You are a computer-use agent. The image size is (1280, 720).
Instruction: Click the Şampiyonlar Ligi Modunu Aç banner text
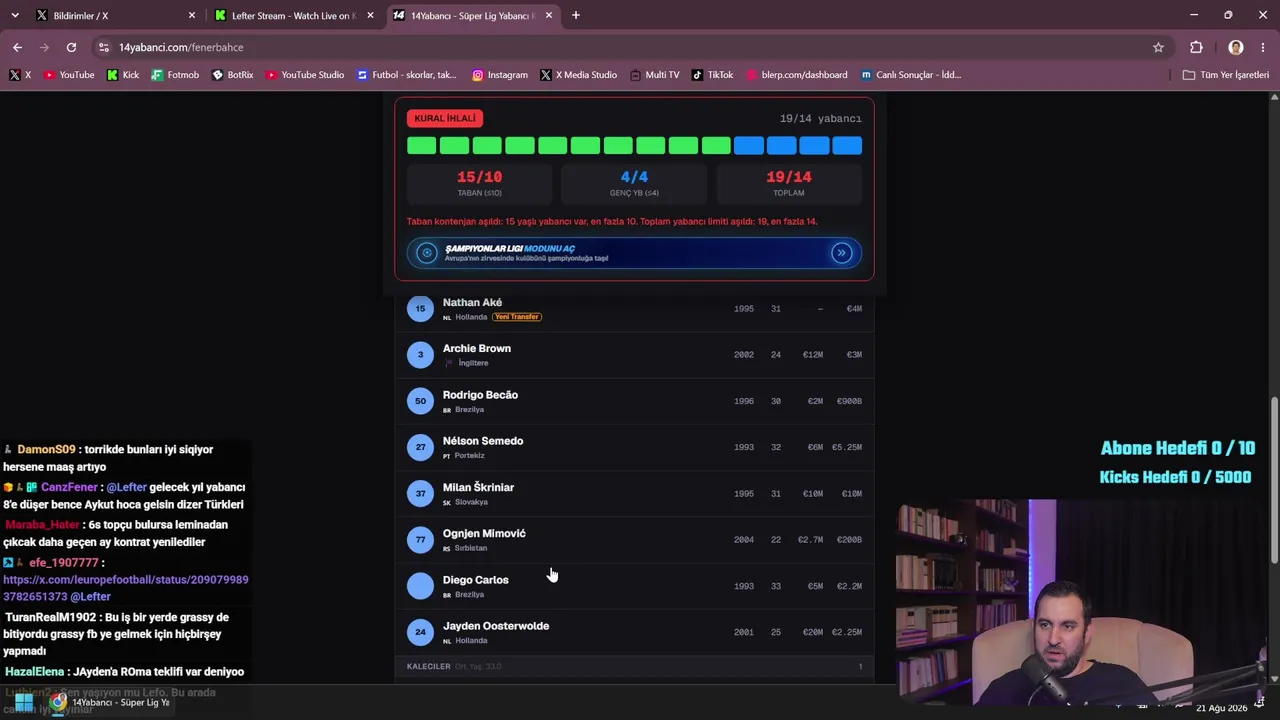pyautogui.click(x=510, y=248)
